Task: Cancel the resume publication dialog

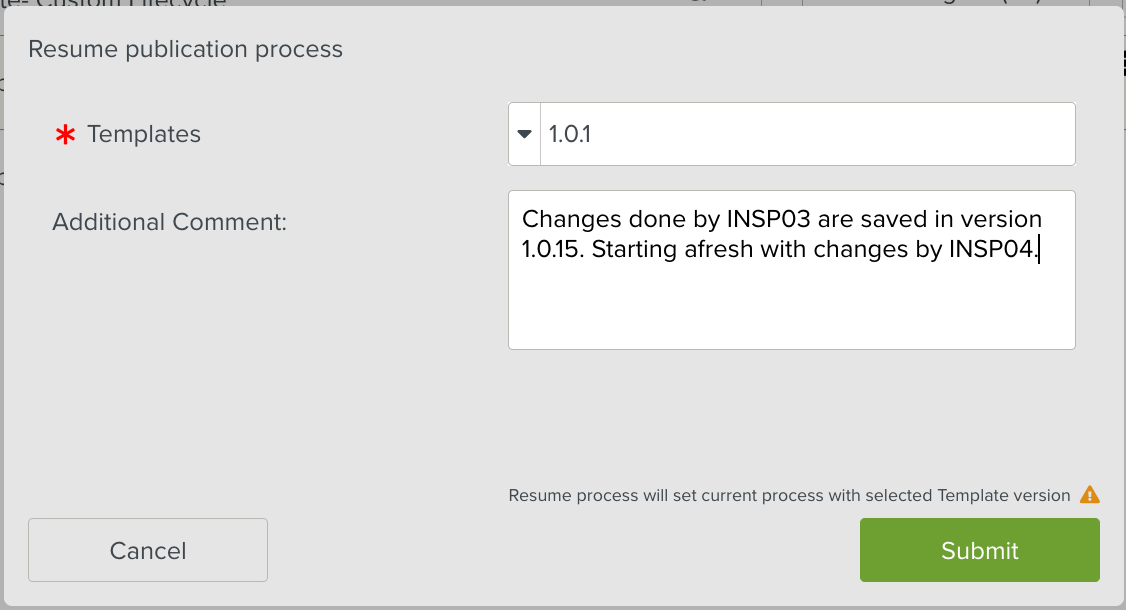Action: pyautogui.click(x=148, y=550)
